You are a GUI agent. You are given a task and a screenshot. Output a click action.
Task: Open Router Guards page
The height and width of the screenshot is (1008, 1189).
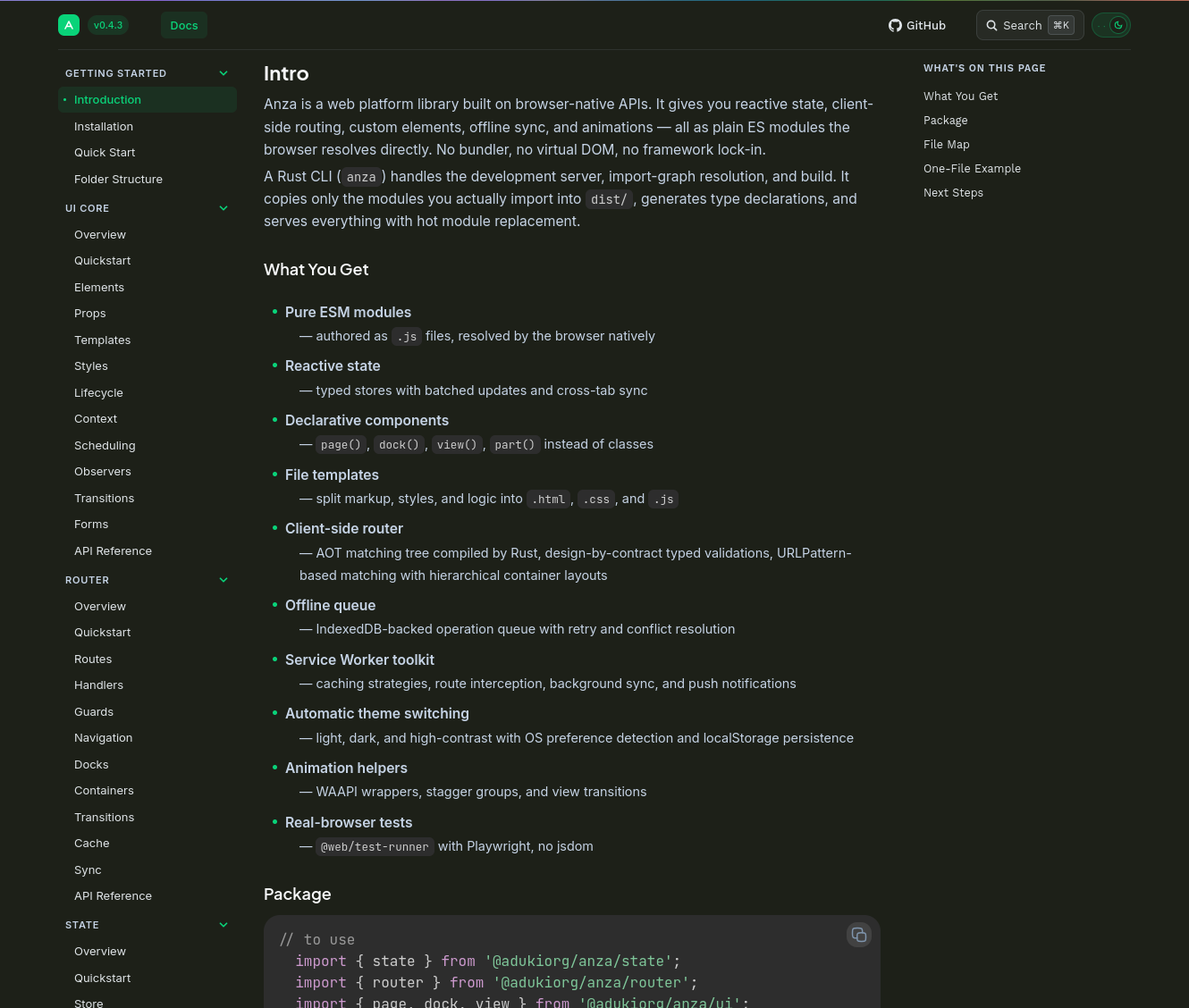coord(94,712)
